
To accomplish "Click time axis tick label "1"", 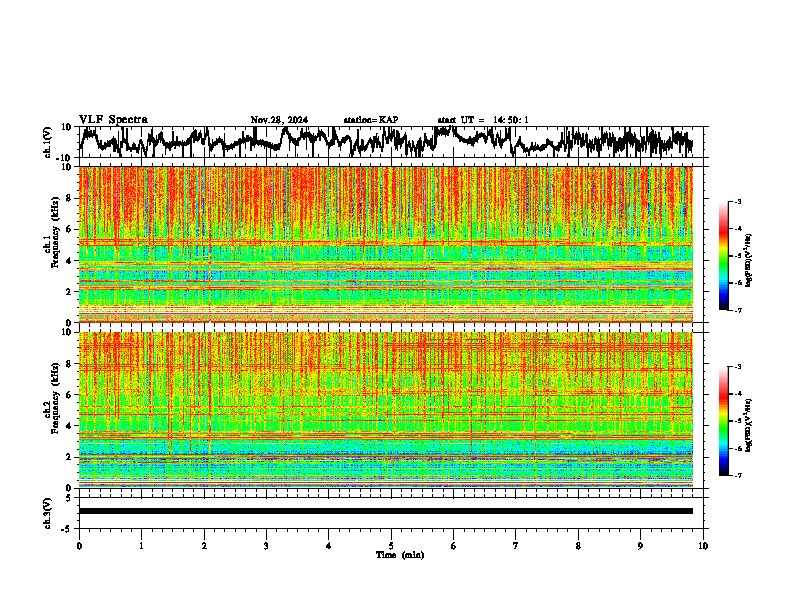I will [x=141, y=546].
